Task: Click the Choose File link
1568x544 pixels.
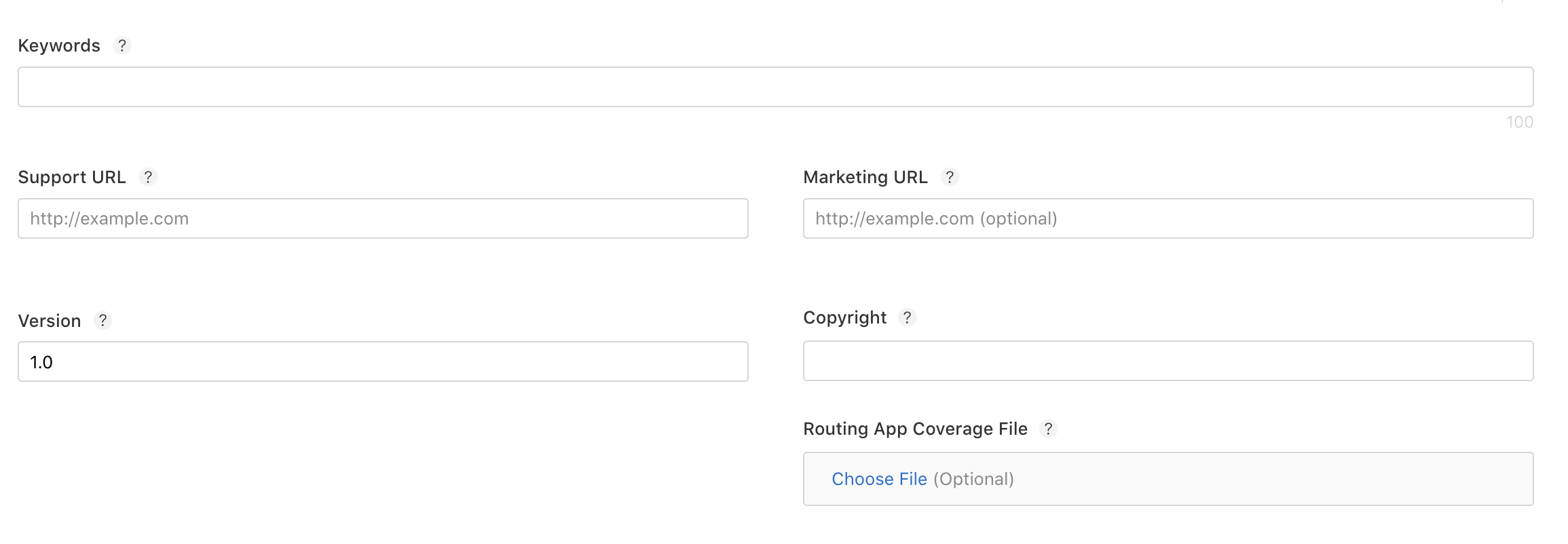Action: pyautogui.click(x=879, y=479)
